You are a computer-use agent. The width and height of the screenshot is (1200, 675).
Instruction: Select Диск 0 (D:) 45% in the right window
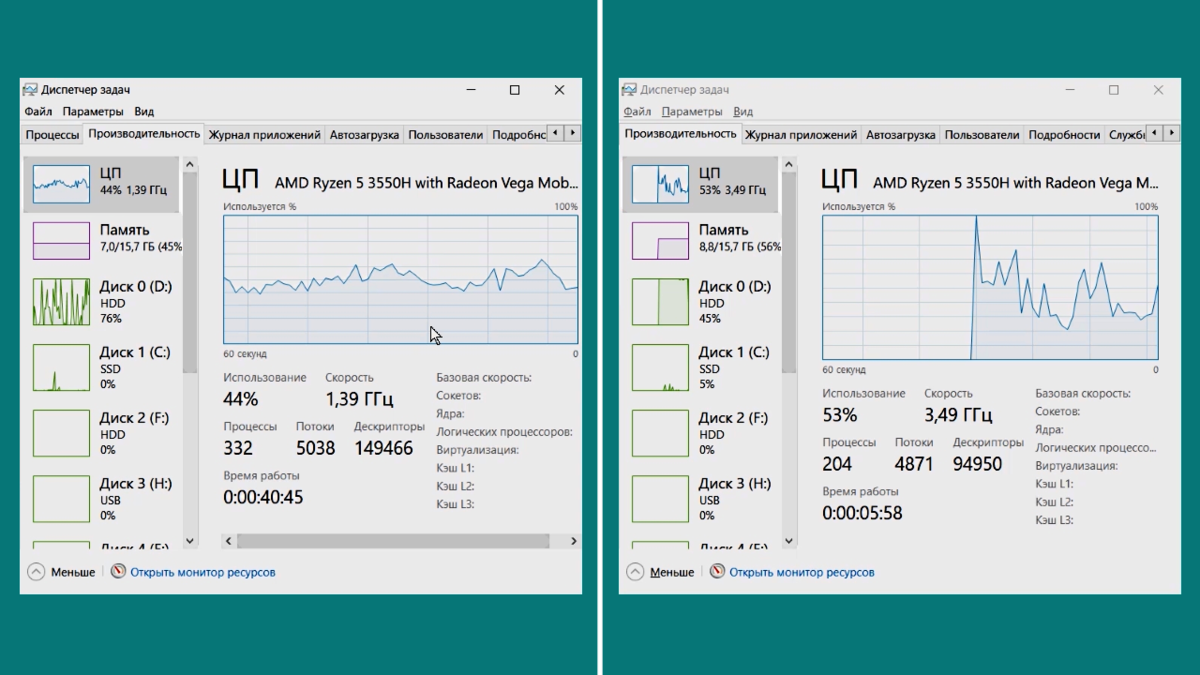click(700, 302)
